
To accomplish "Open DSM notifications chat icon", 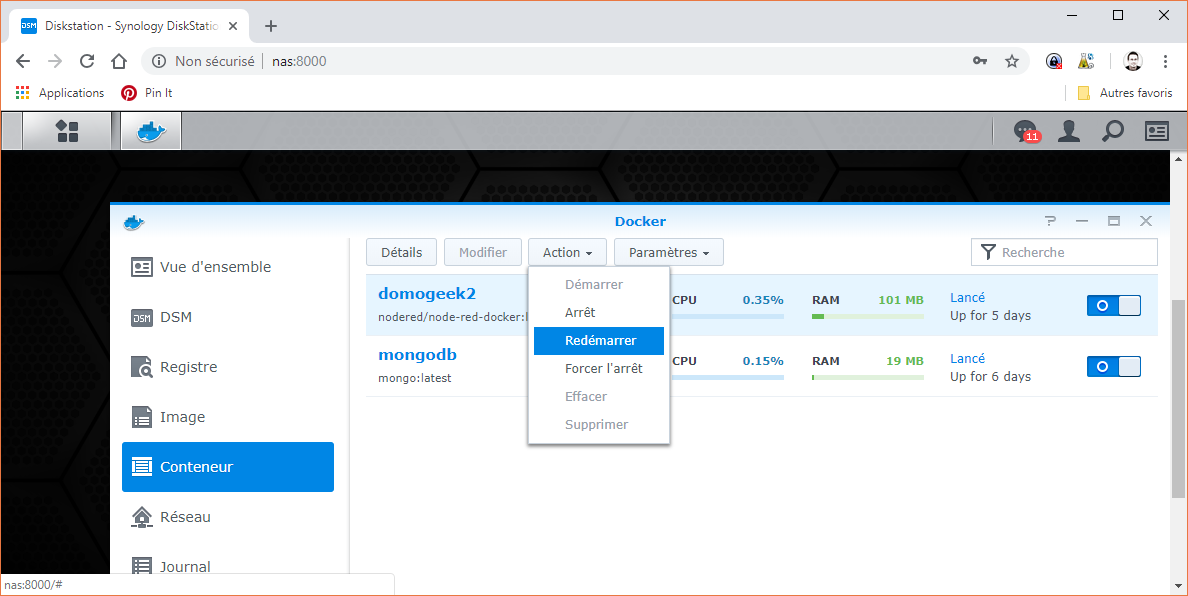I will click(x=1025, y=131).
